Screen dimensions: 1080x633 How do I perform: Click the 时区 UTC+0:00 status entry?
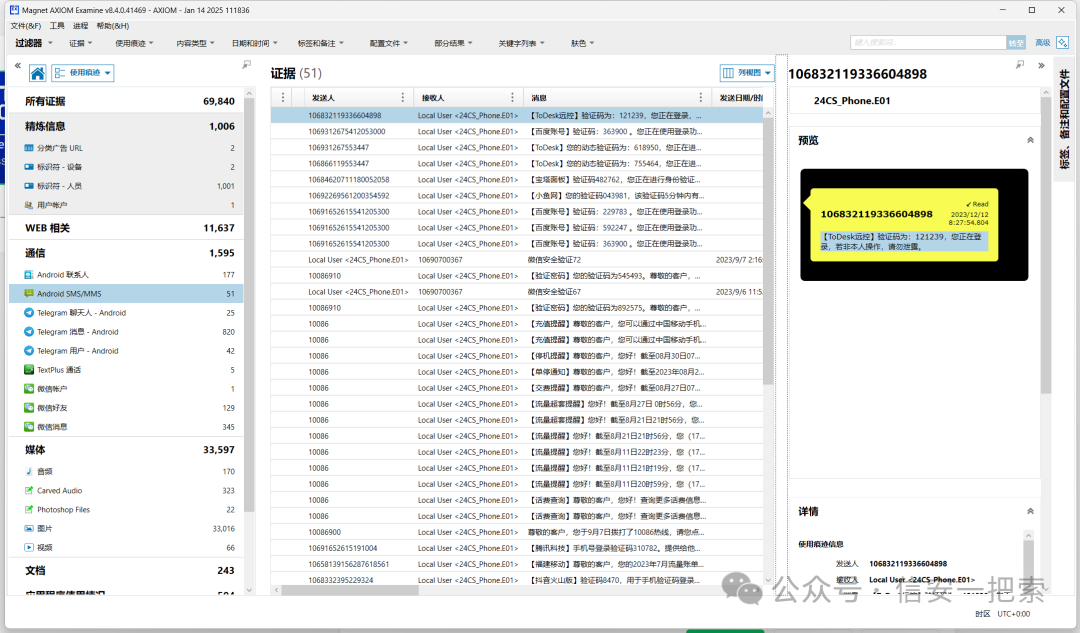click(x=1002, y=614)
